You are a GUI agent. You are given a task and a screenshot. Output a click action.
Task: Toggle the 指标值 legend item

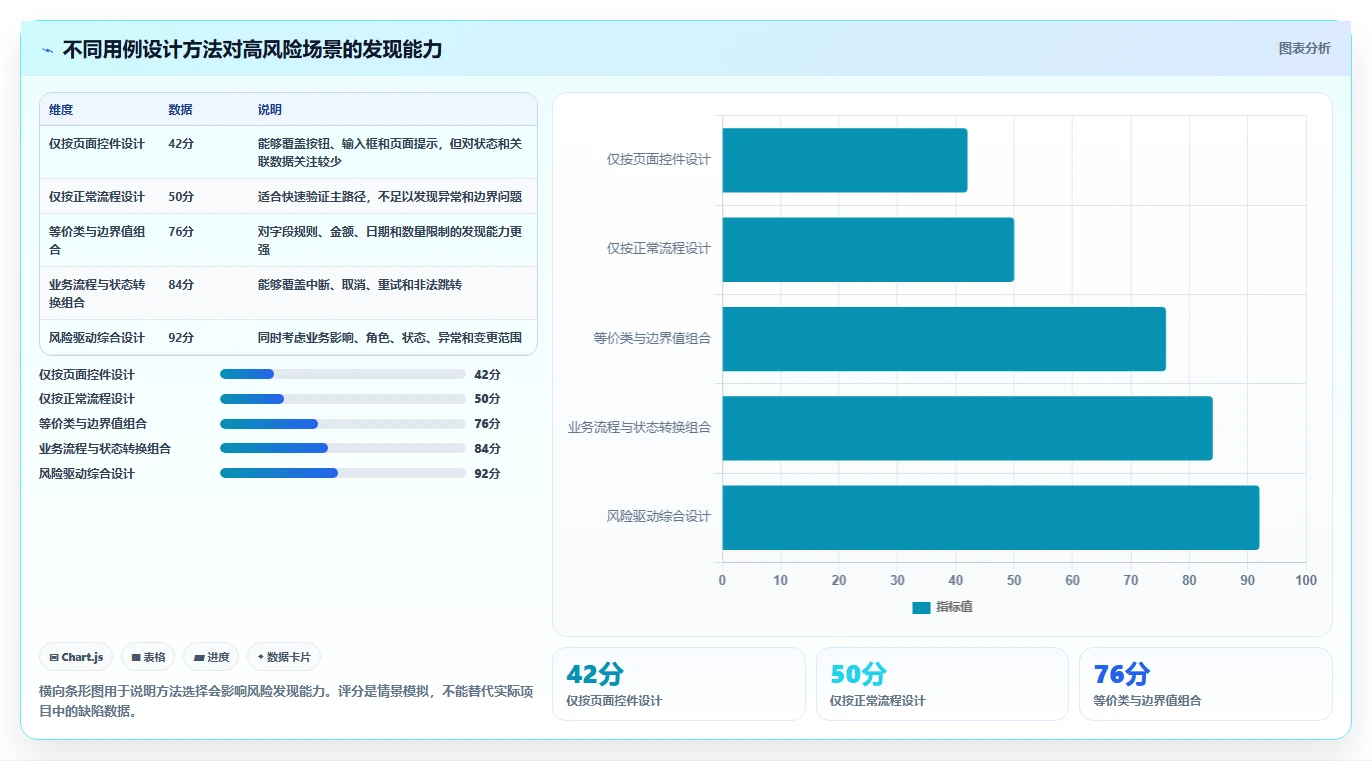click(942, 607)
